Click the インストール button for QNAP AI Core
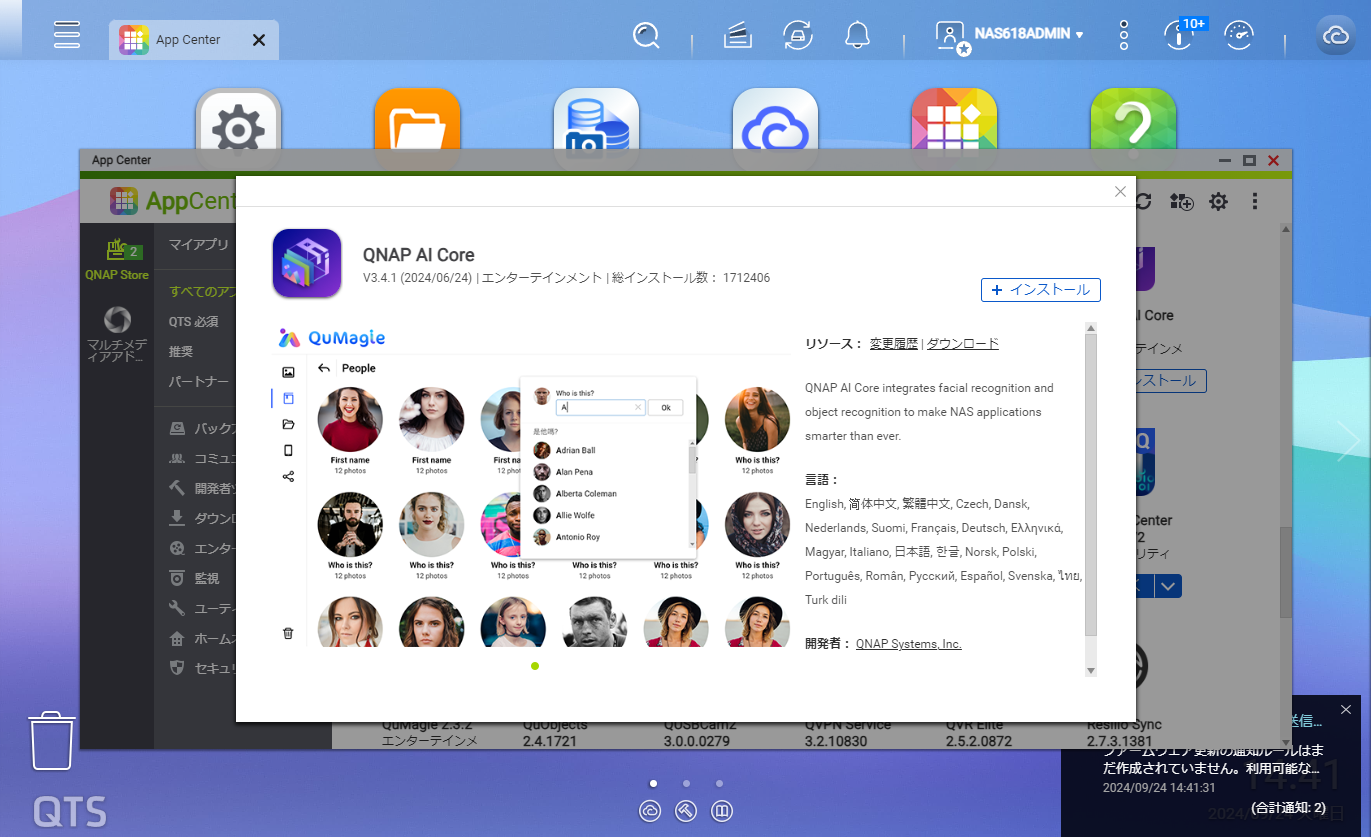Image resolution: width=1371 pixels, height=837 pixels. coord(1041,290)
